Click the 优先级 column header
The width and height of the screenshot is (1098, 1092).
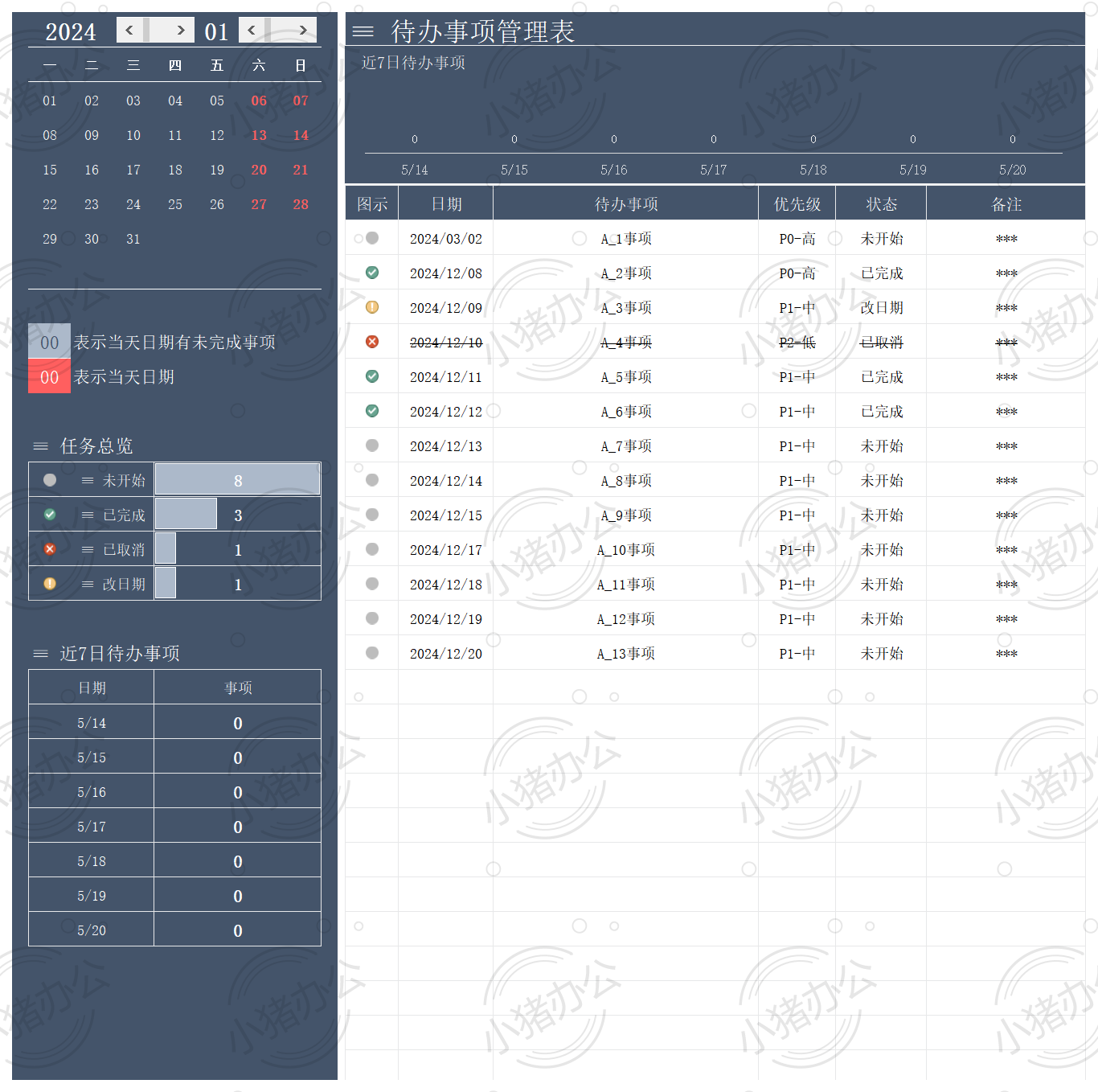pyautogui.click(x=797, y=203)
